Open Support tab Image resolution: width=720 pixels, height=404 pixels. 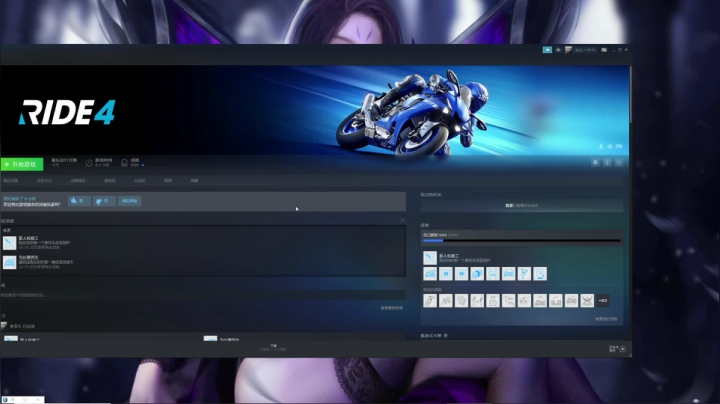coord(194,180)
